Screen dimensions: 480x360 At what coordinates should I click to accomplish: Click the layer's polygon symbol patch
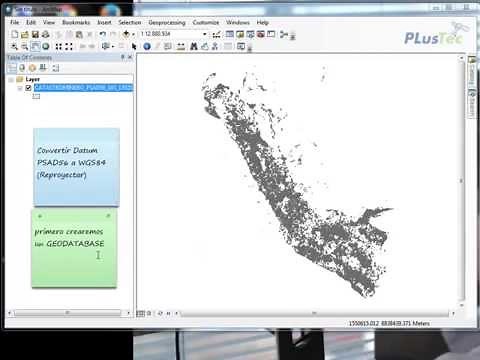pos(36,96)
